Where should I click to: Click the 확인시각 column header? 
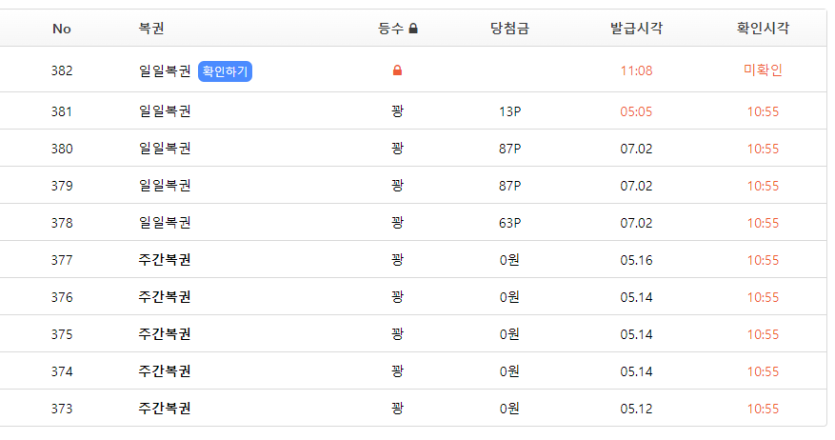point(763,28)
